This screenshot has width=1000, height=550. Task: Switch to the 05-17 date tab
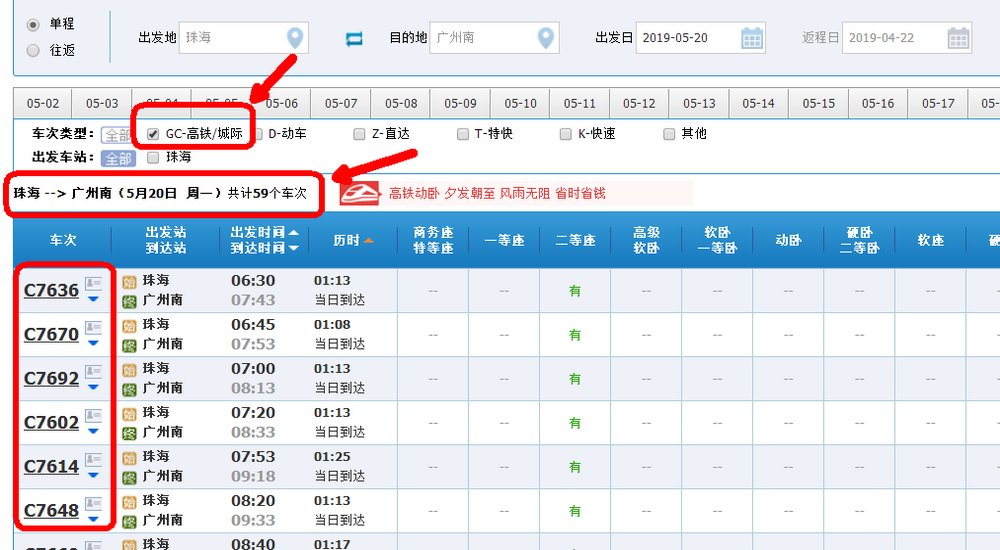[x=938, y=103]
